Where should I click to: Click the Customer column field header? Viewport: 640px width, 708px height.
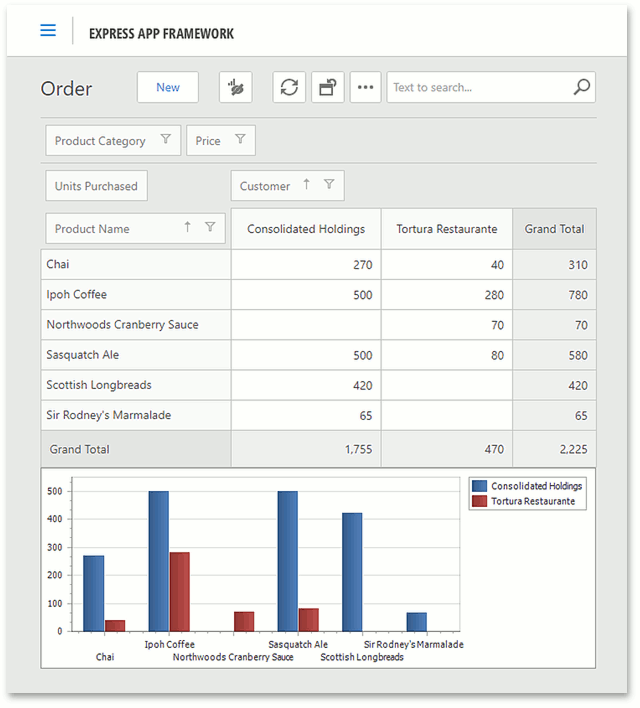tap(287, 186)
